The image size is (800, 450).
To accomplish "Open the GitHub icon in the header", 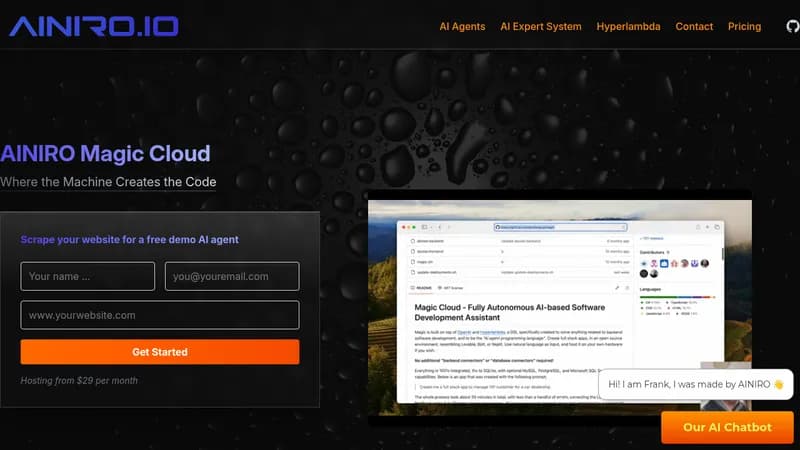I will [793, 26].
